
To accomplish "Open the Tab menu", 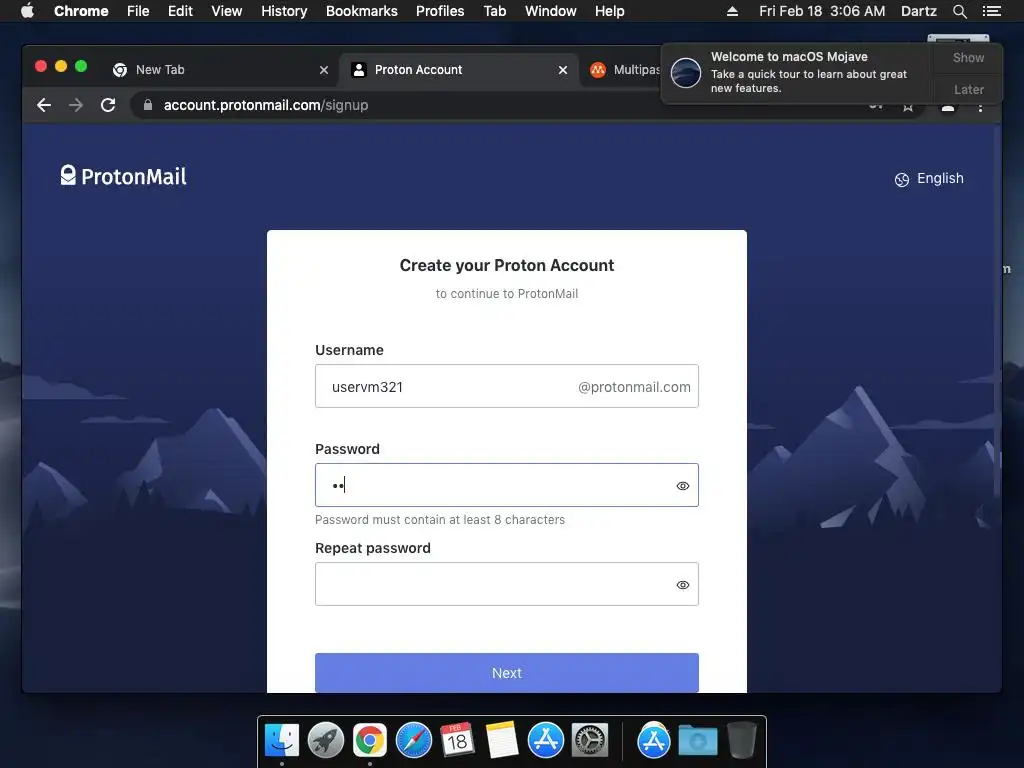I will coord(494,11).
